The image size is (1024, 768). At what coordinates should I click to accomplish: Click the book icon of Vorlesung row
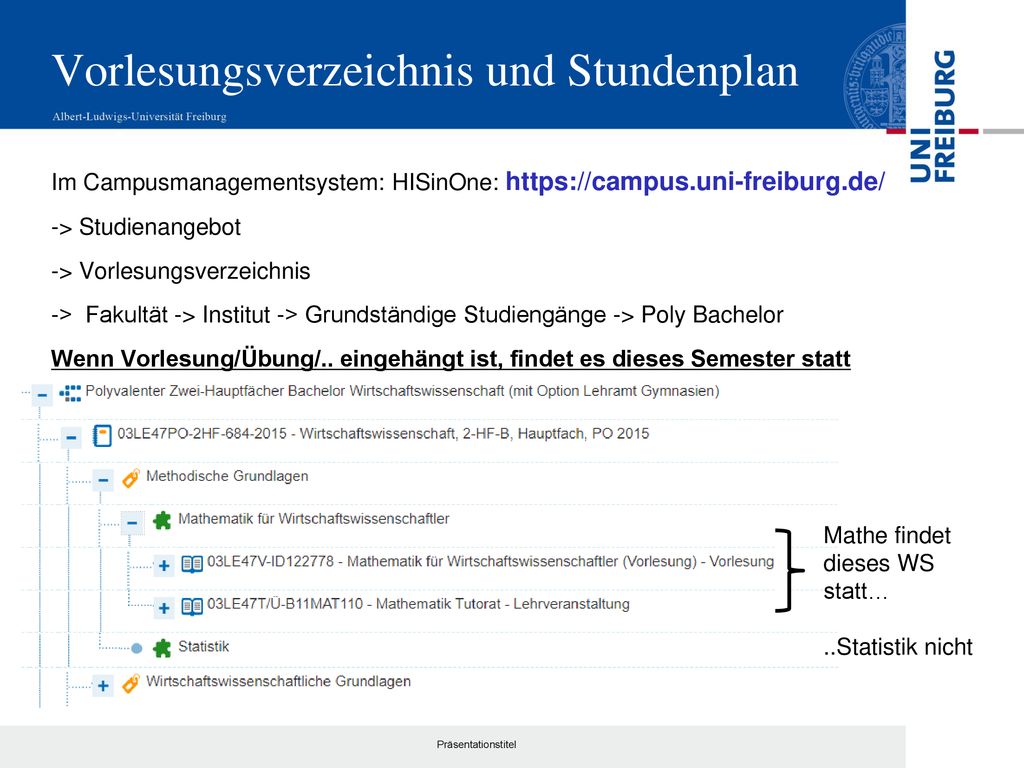pos(192,564)
